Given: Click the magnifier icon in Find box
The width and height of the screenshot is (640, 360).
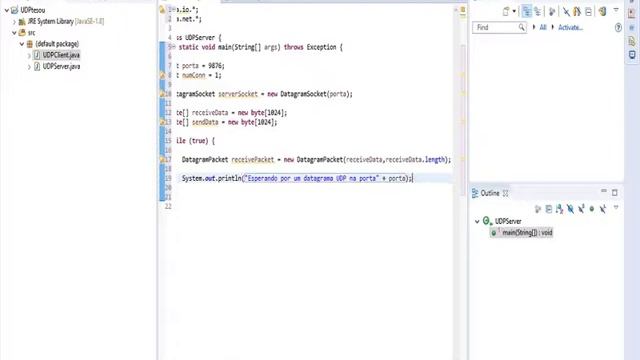Looking at the screenshot, I should click(521, 27).
